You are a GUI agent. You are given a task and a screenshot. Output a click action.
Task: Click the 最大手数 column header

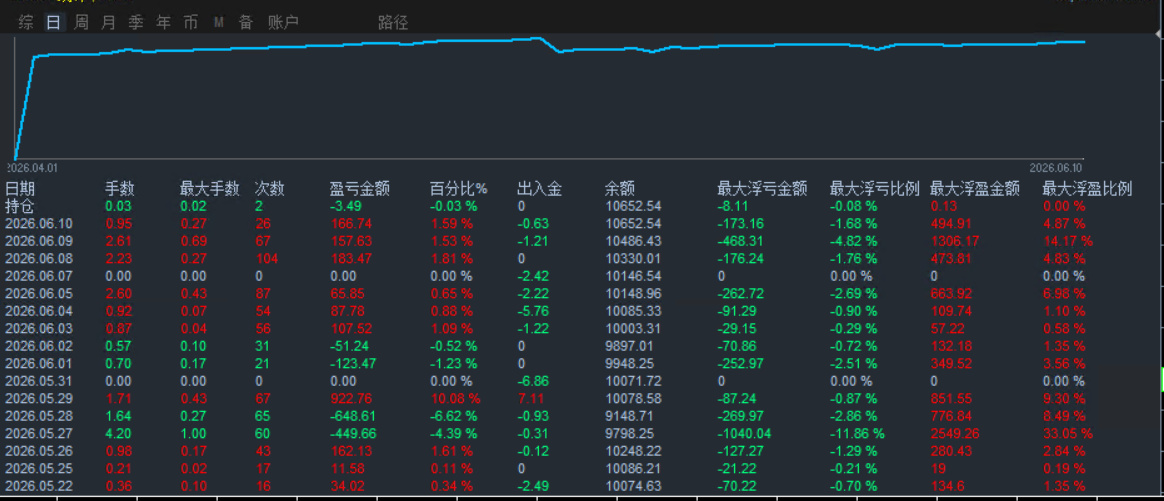point(209,189)
